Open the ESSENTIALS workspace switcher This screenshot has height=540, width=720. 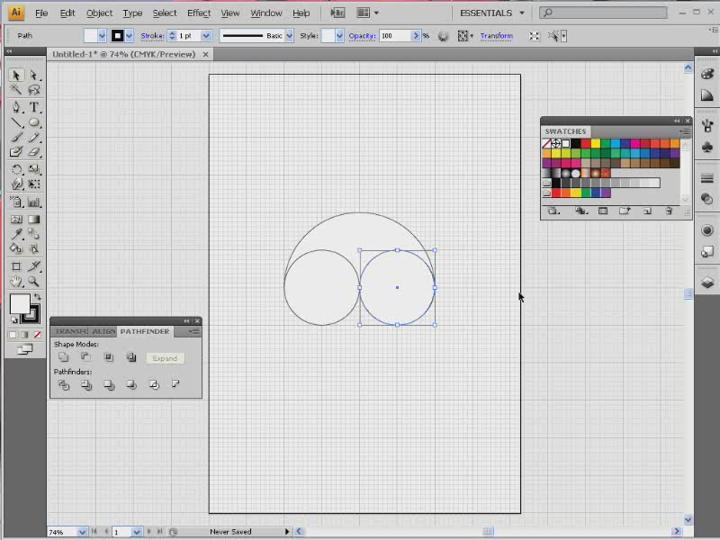point(492,13)
